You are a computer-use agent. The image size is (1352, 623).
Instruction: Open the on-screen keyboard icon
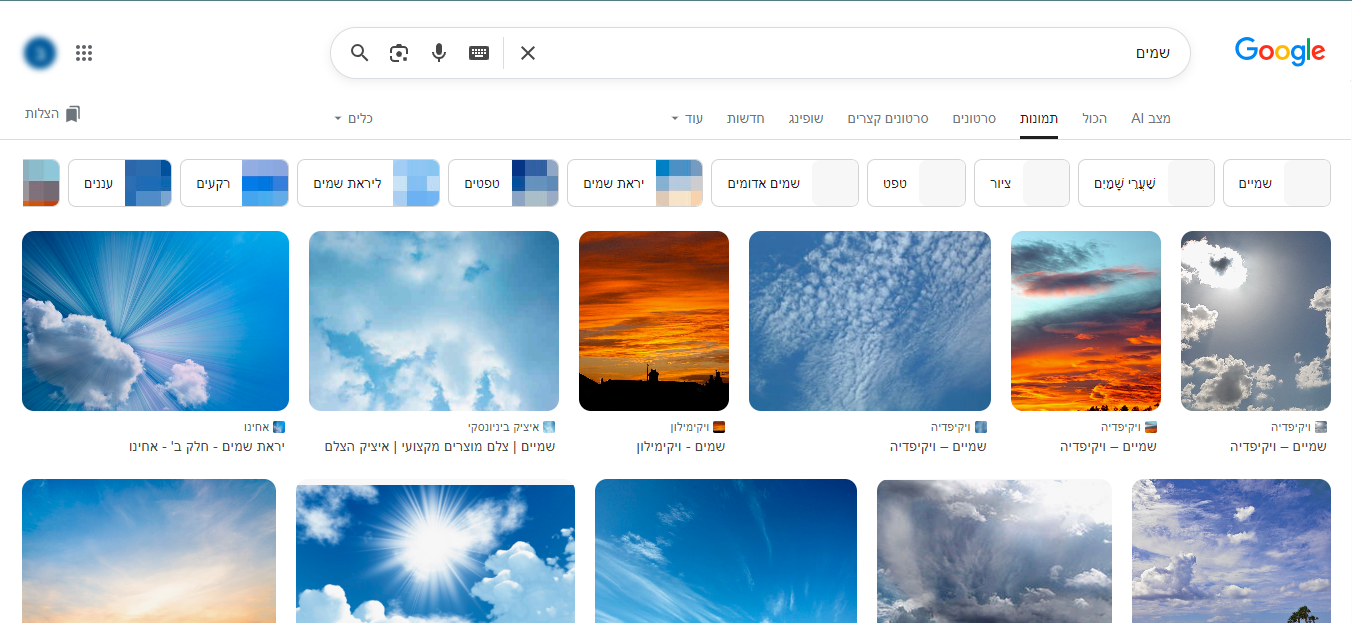coord(479,53)
